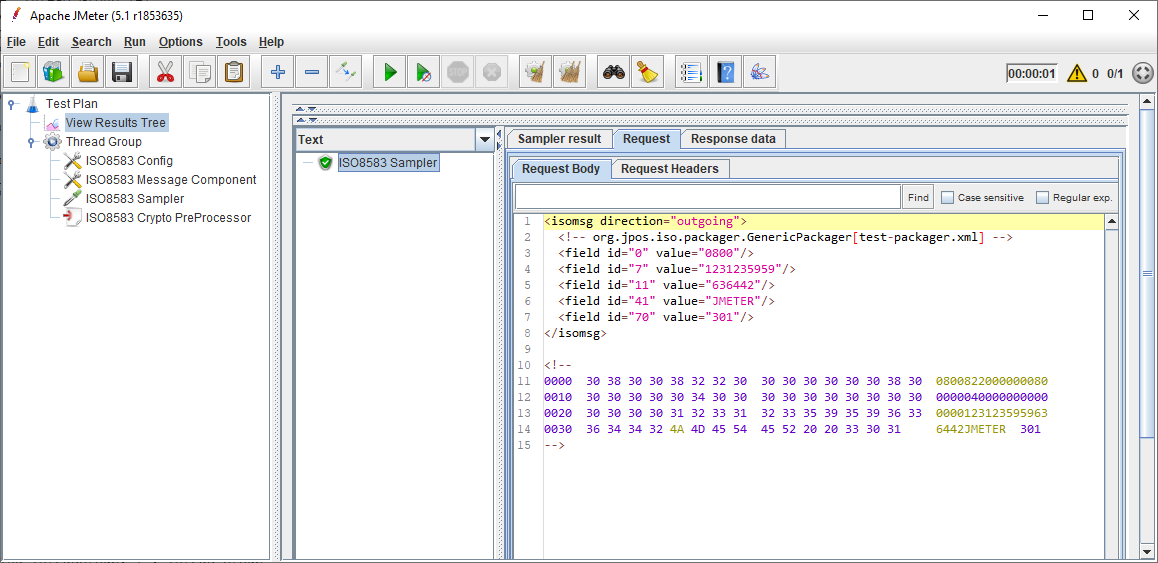Click the elapsed time 00:00:01 field
This screenshot has width=1158, height=563.
1032,73
